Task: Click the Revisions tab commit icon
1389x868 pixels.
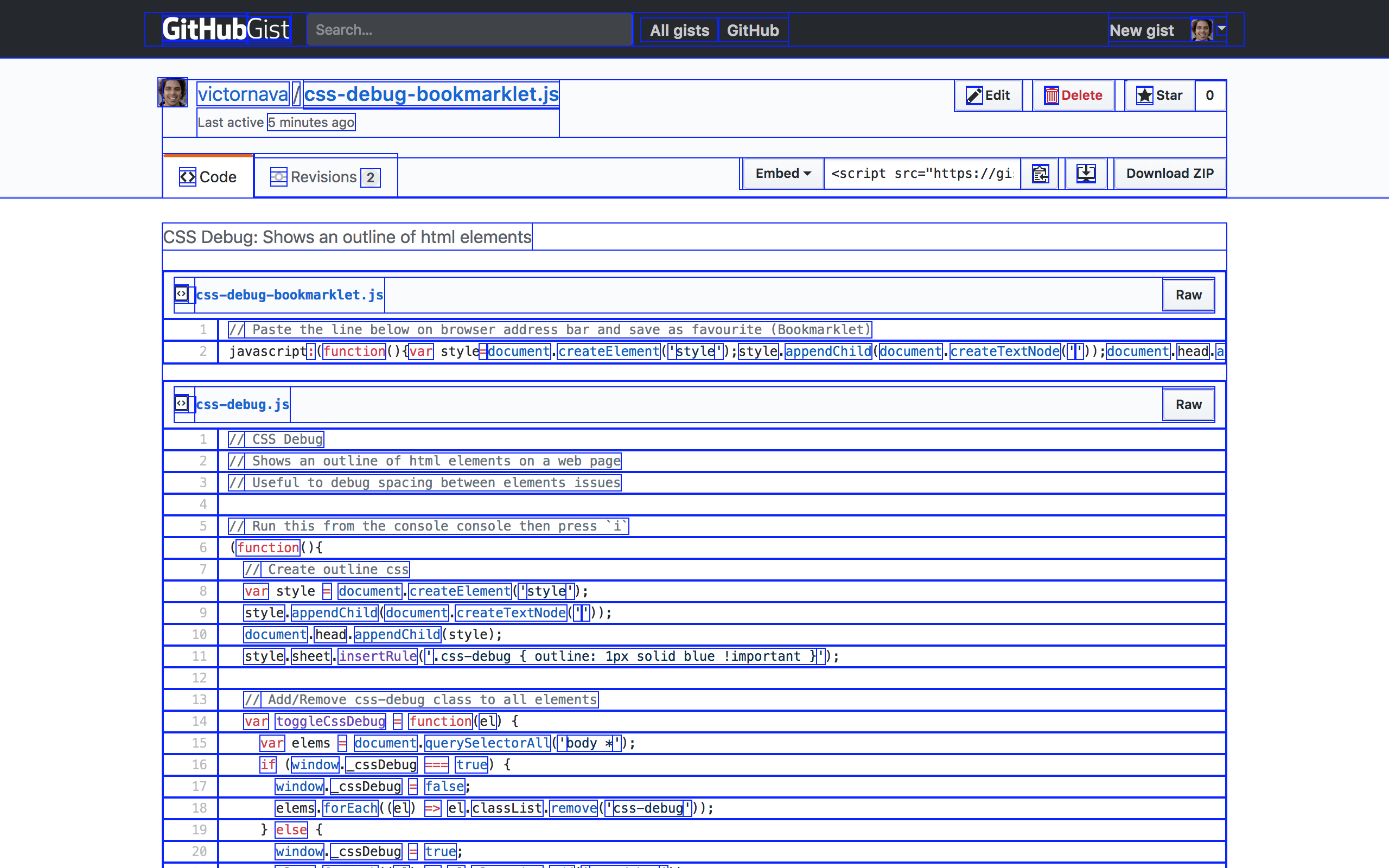Action: [279, 176]
